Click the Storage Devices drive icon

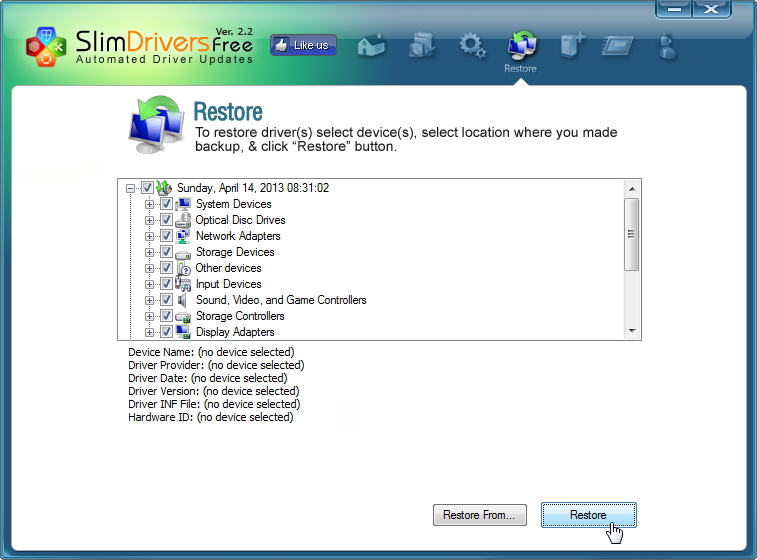pos(183,253)
